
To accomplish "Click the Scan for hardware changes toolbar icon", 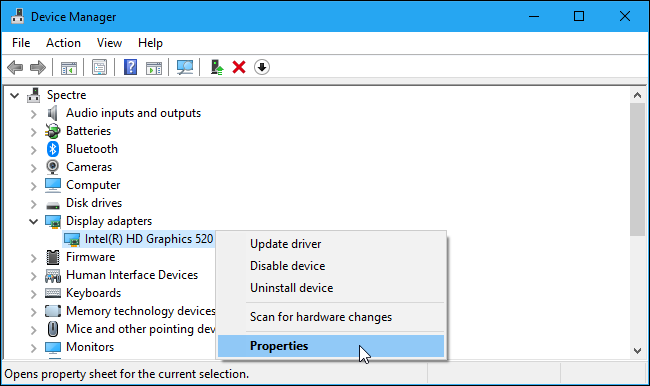I will 185,67.
